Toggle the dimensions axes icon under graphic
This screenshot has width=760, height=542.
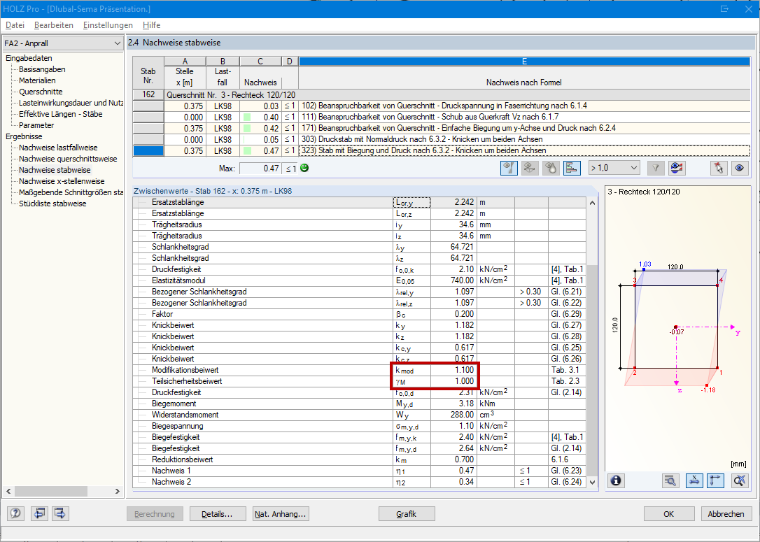pos(716,480)
